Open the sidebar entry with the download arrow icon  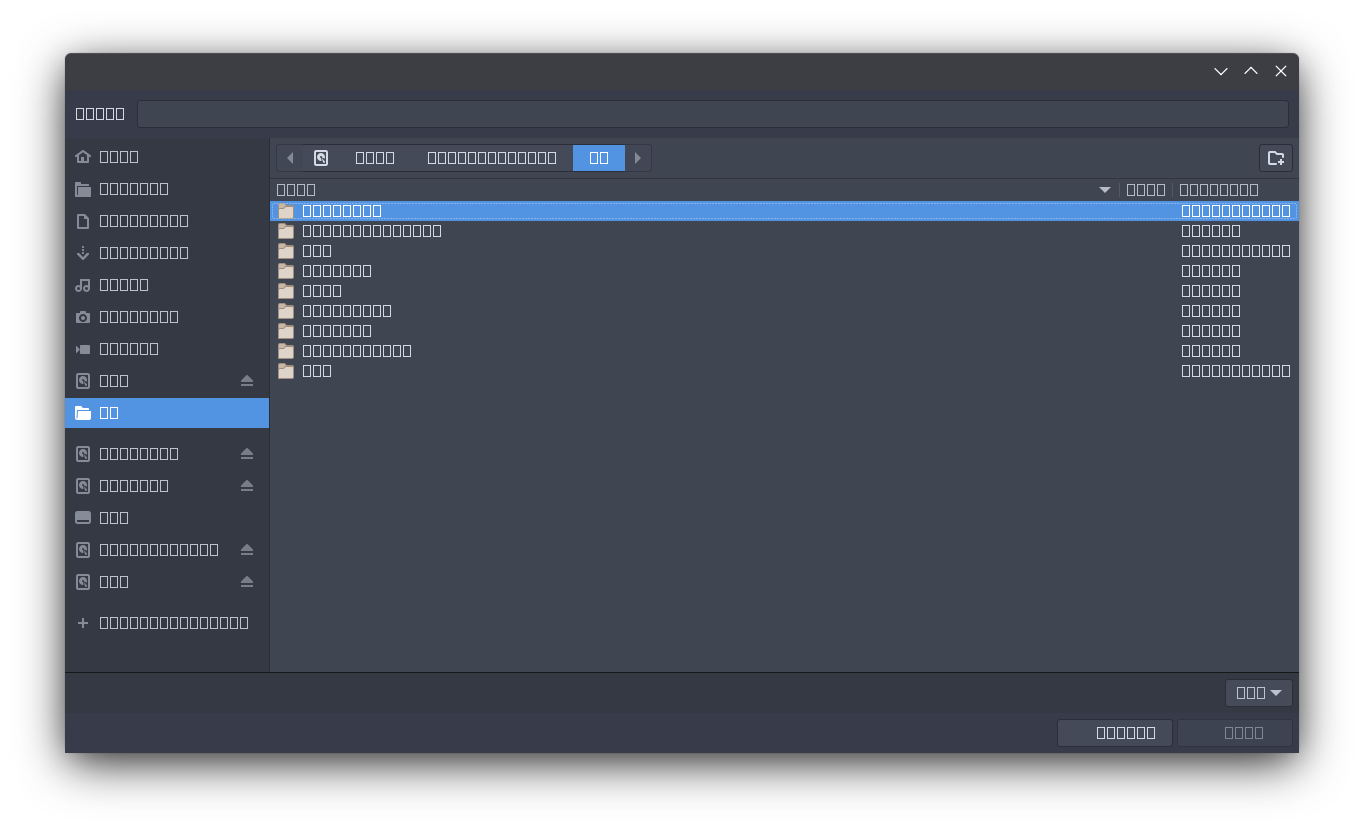[x=167, y=252]
